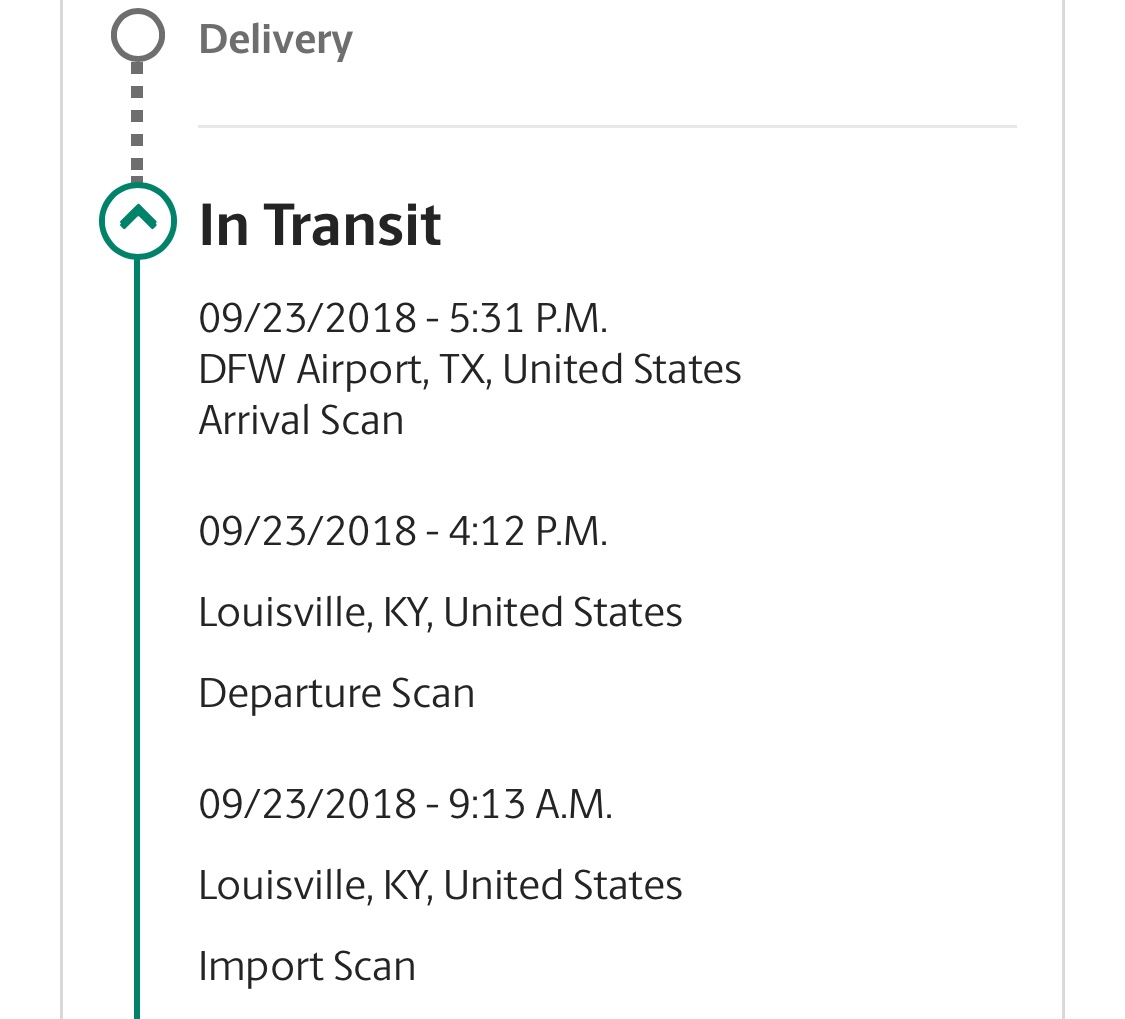The width and height of the screenshot is (1125, 1019).
Task: Select the Import Scan status text
Action: click(x=307, y=967)
